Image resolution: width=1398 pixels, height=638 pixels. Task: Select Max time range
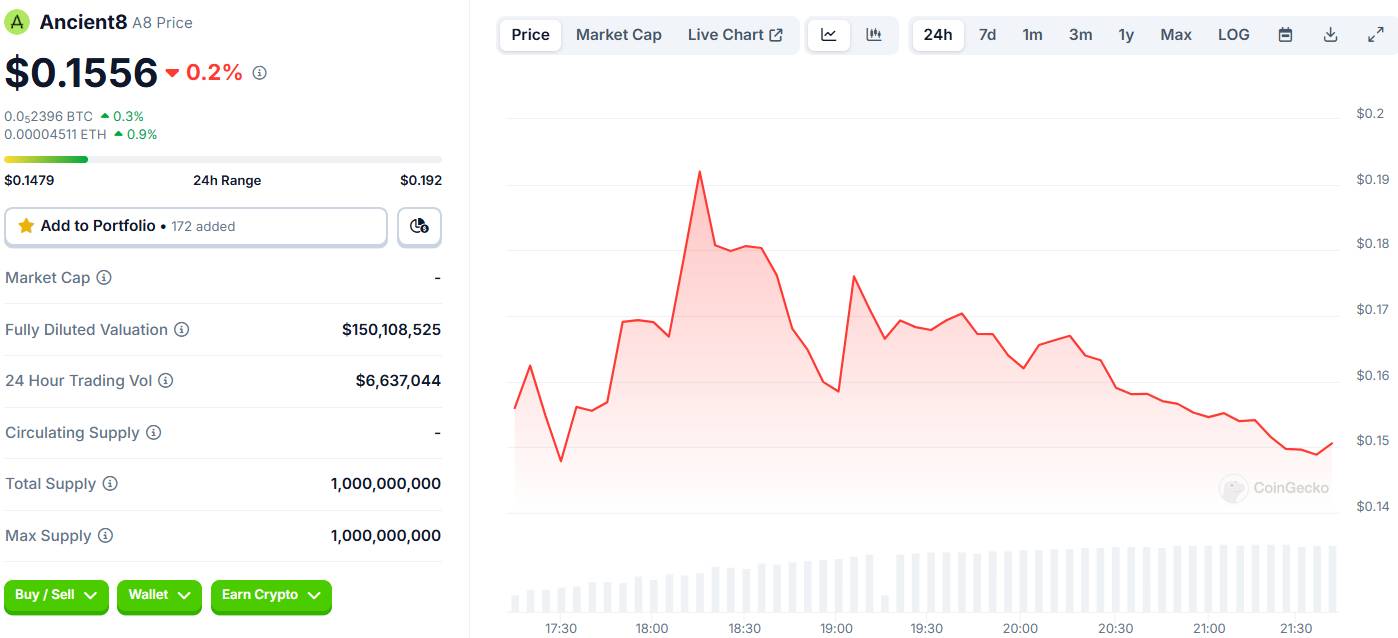coord(1176,35)
